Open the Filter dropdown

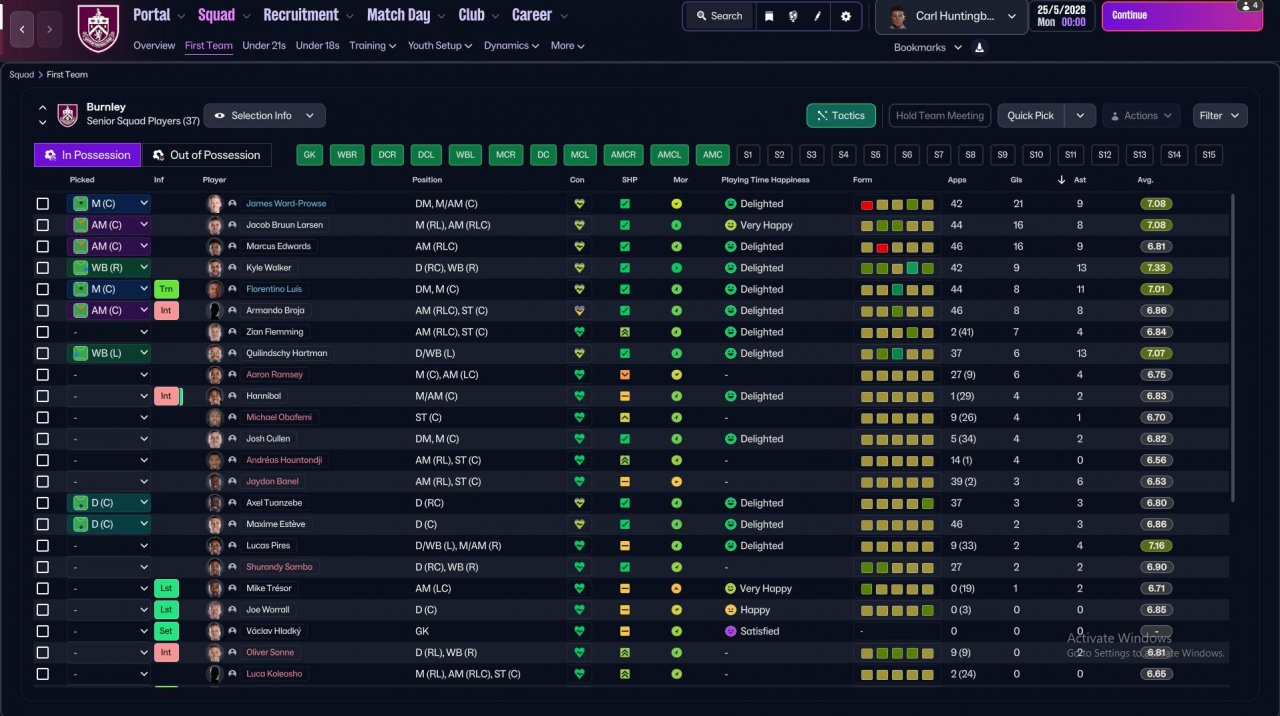(1220, 116)
